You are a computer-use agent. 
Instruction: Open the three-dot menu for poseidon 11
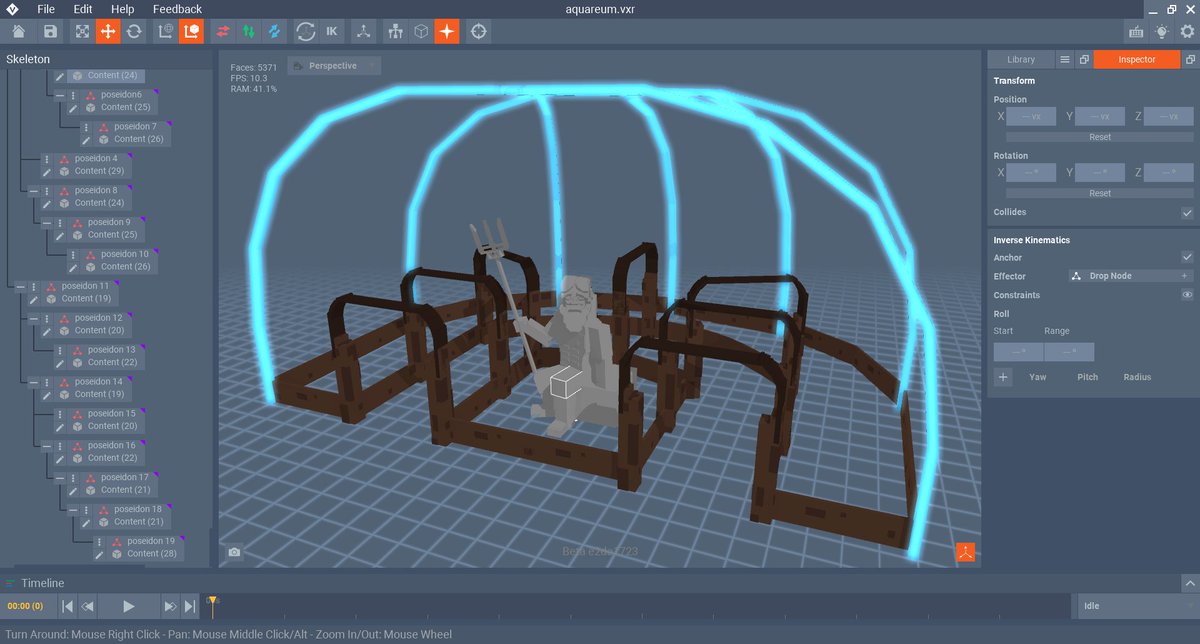click(33, 286)
